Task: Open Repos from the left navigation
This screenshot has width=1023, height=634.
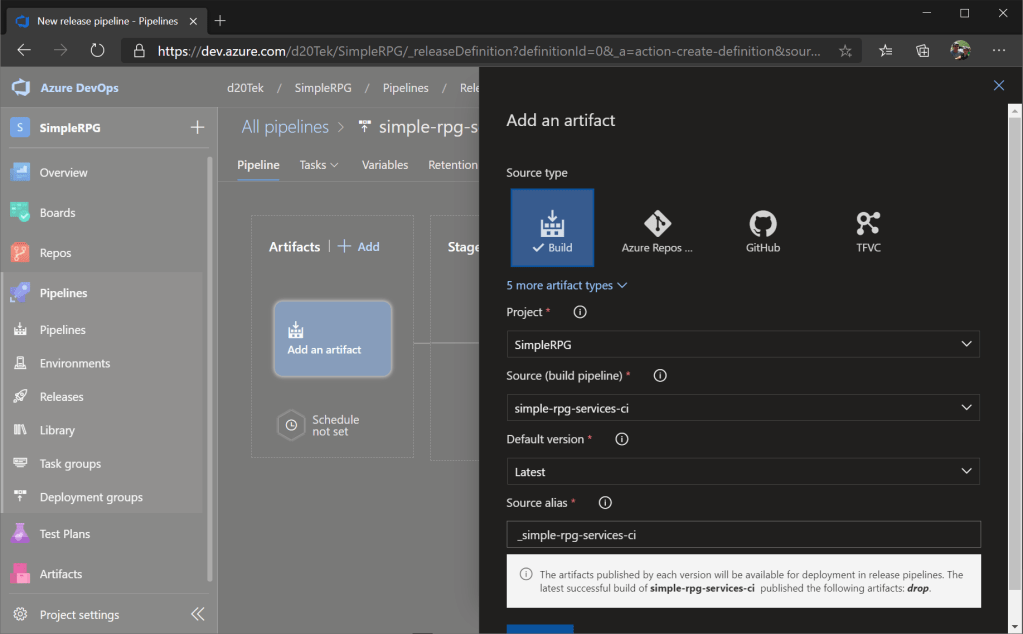Action: coord(55,253)
